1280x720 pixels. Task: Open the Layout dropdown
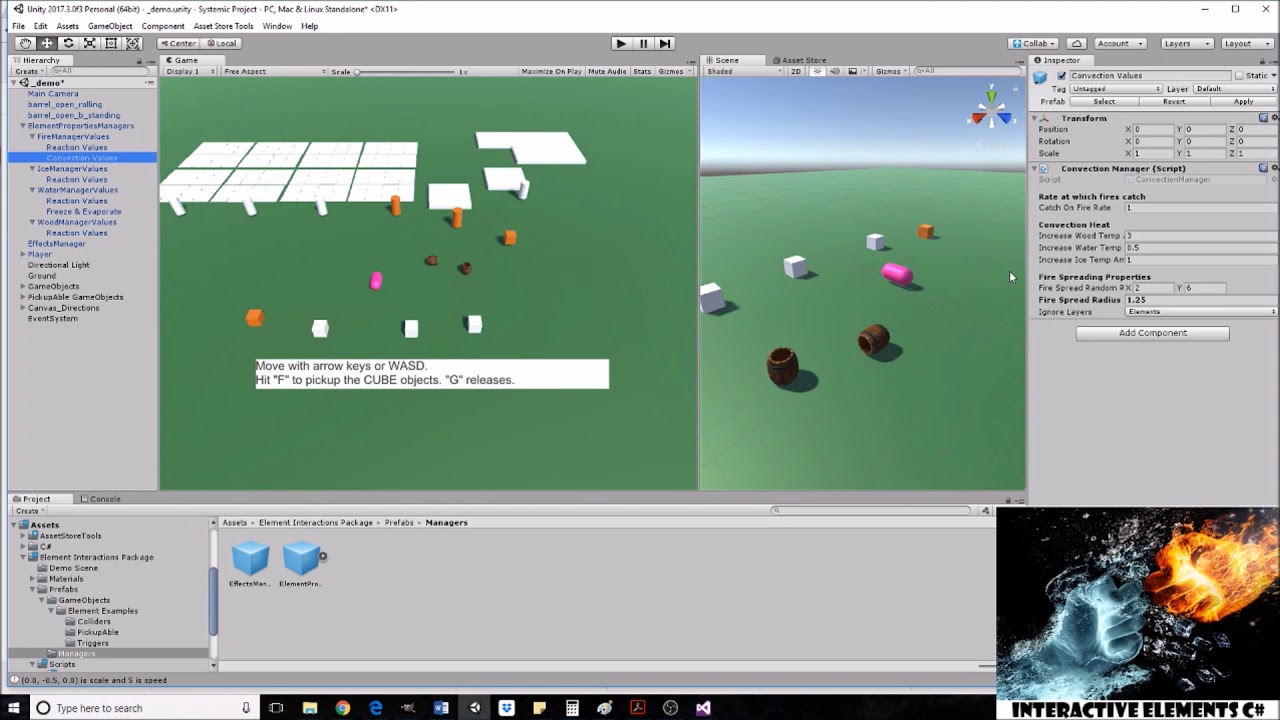click(1247, 43)
